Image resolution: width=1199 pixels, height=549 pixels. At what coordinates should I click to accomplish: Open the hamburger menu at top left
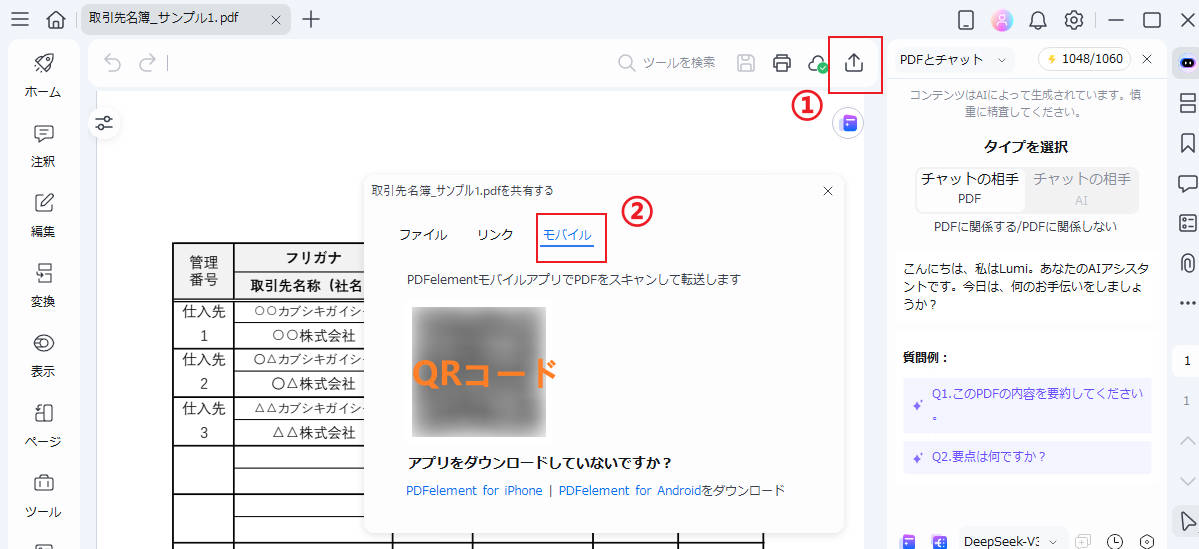[20, 20]
